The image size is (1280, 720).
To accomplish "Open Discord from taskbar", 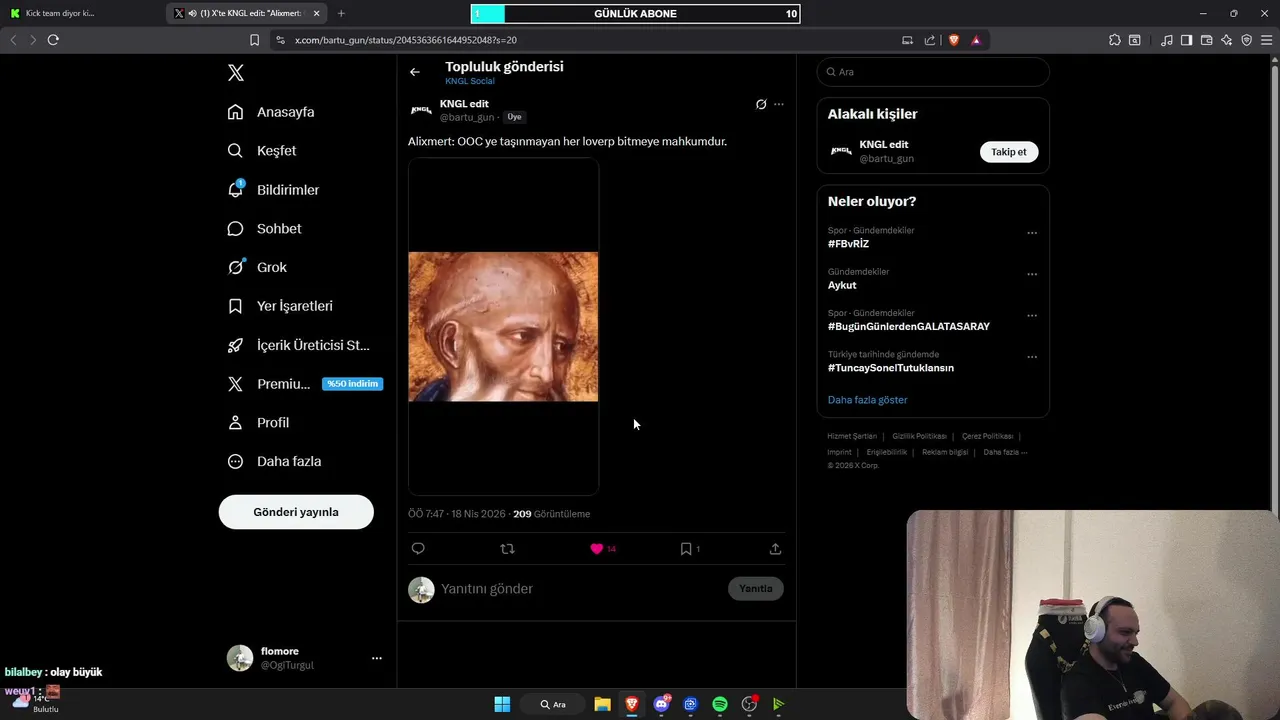I will click(661, 704).
